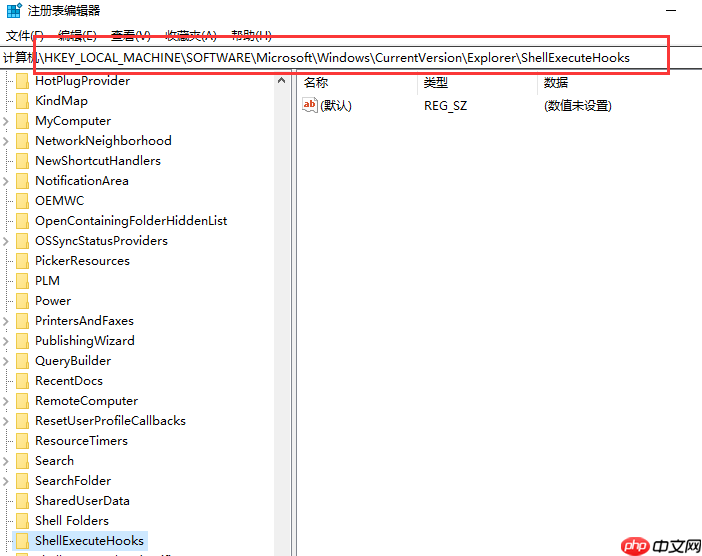This screenshot has height=556, width=702.
Task: Select the Shell Folders key label
Action: pyautogui.click(x=72, y=521)
